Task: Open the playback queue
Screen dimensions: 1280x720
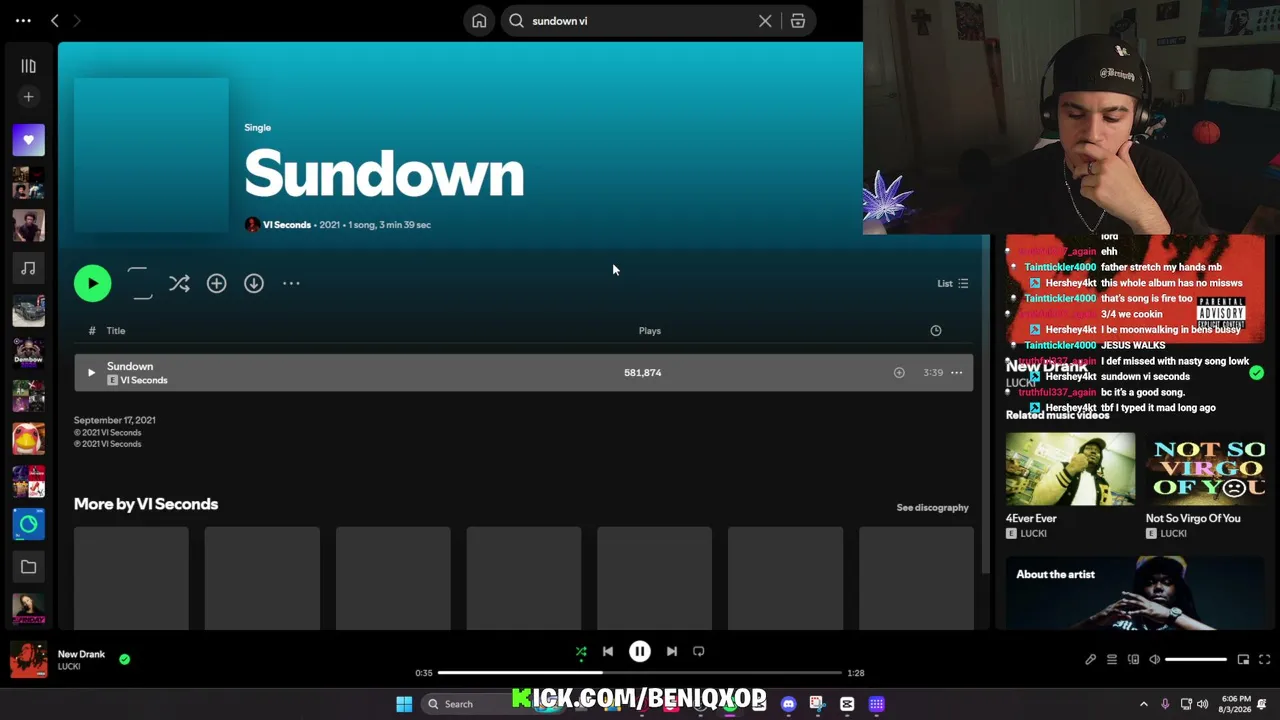Action: click(1112, 660)
